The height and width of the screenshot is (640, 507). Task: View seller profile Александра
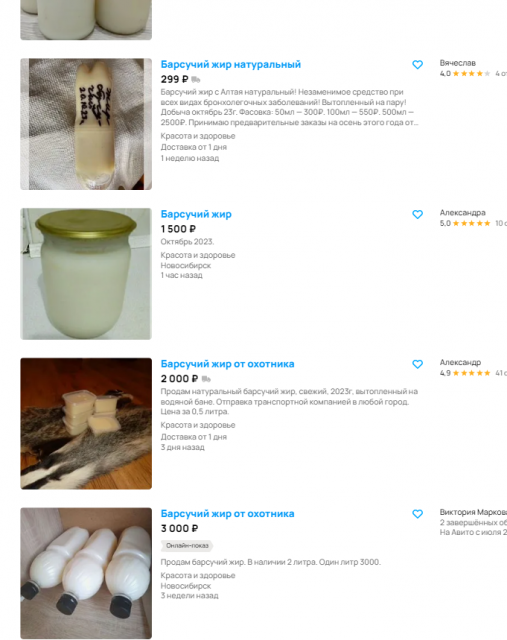point(463,213)
